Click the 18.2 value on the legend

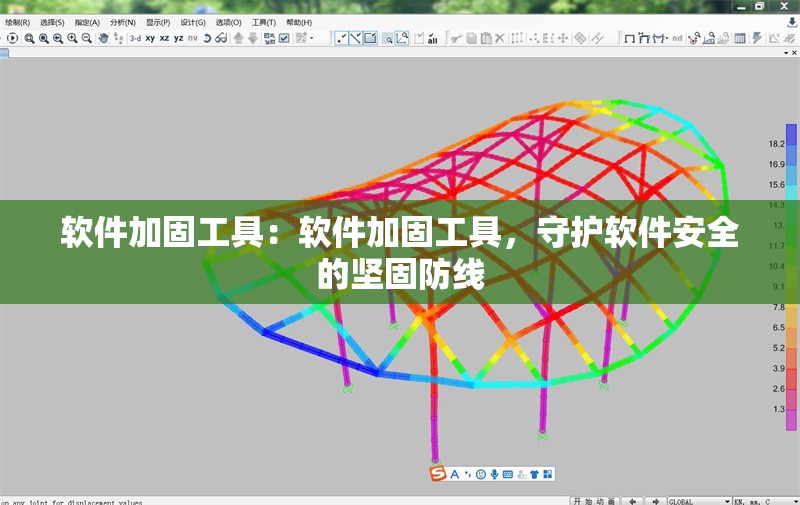(x=777, y=144)
